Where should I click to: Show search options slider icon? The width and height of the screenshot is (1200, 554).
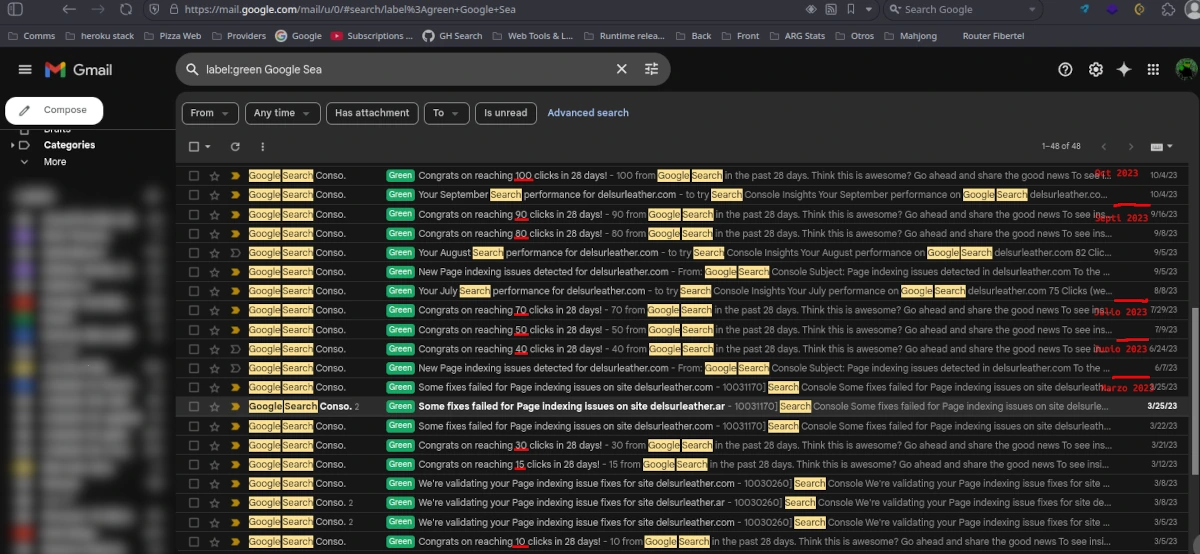[x=652, y=70]
